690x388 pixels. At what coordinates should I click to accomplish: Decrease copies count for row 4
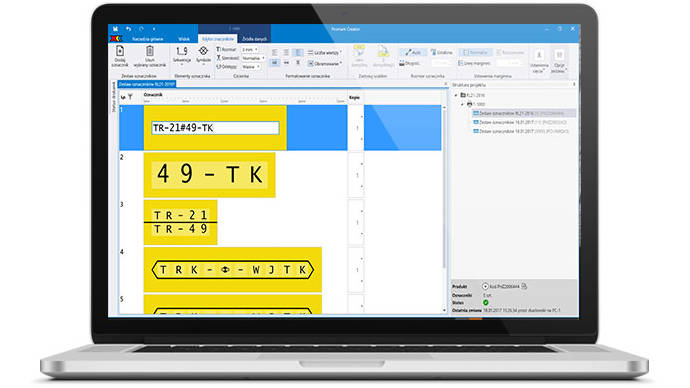[362, 281]
